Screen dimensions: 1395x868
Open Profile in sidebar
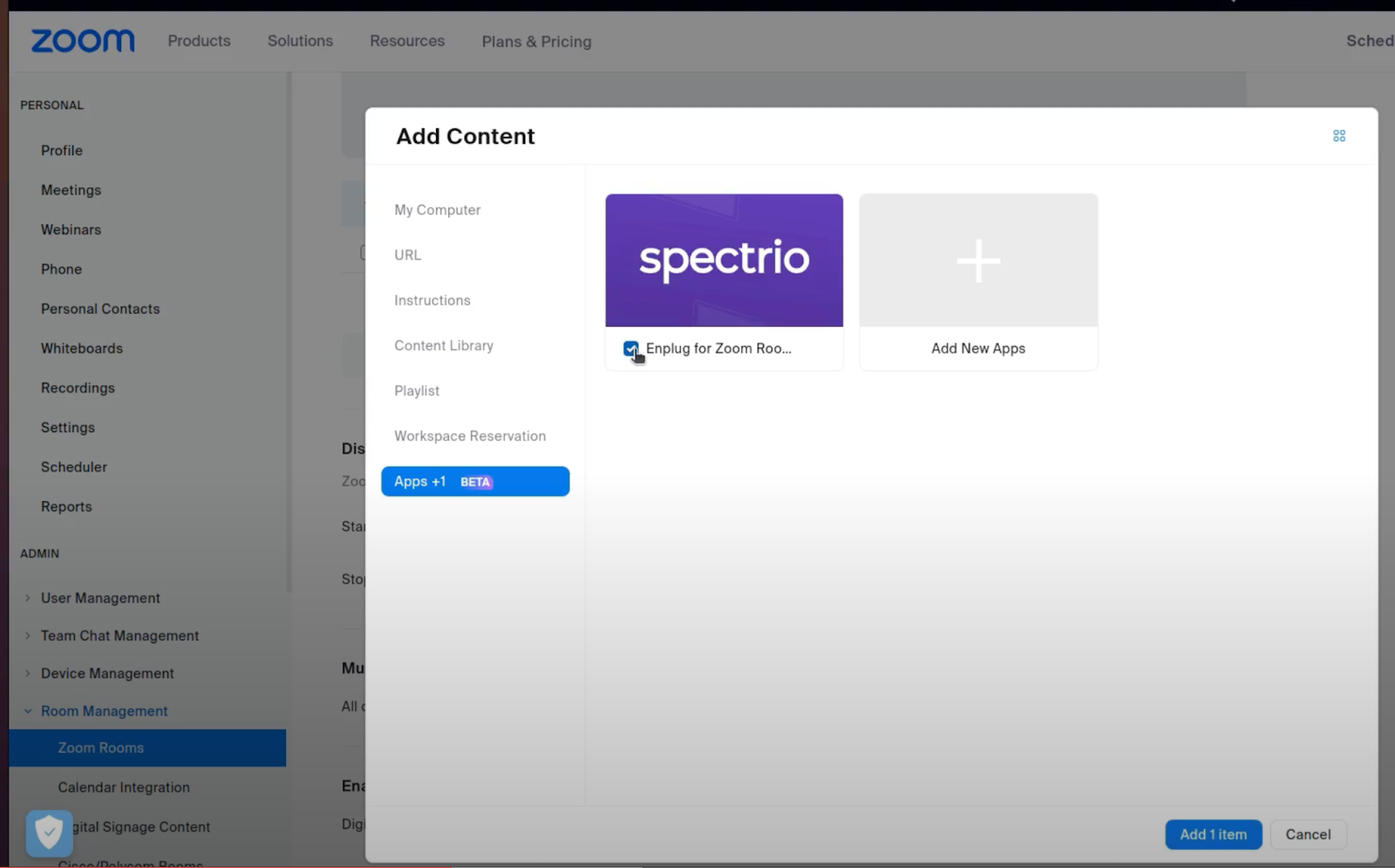tap(62, 151)
